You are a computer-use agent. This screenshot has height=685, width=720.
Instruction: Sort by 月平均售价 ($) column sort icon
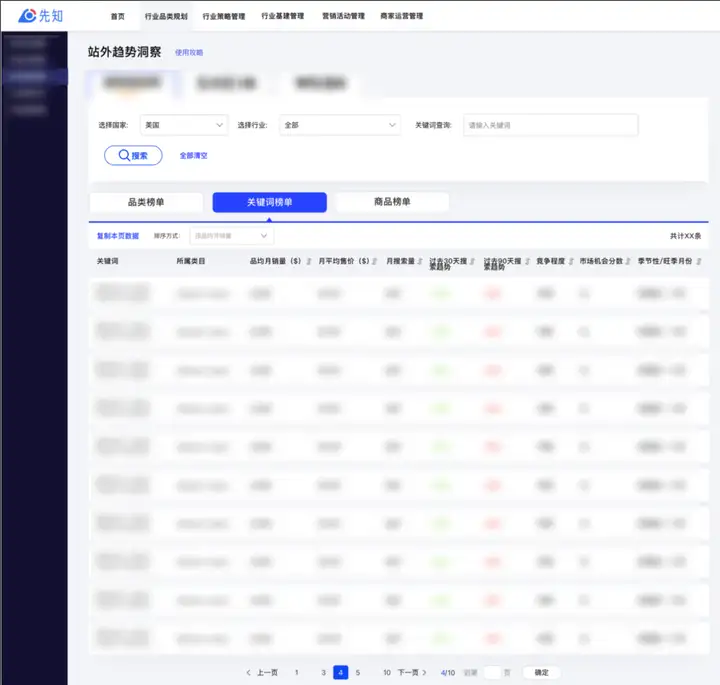point(375,261)
